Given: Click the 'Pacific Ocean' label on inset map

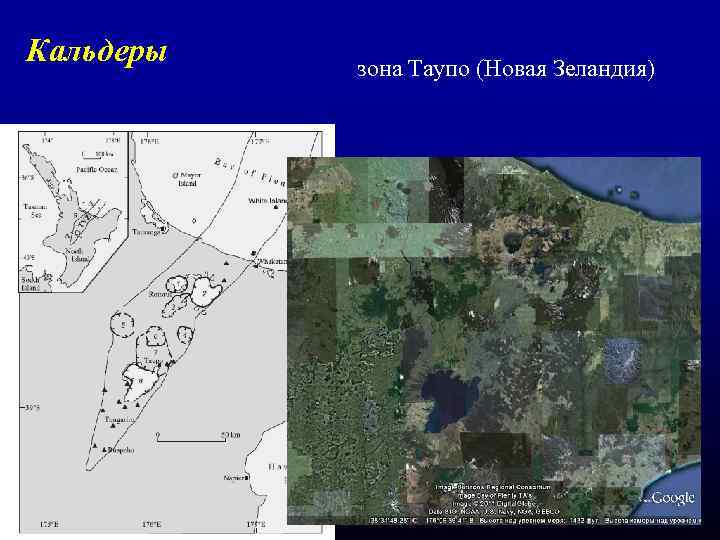Looking at the screenshot, I should tap(97, 169).
